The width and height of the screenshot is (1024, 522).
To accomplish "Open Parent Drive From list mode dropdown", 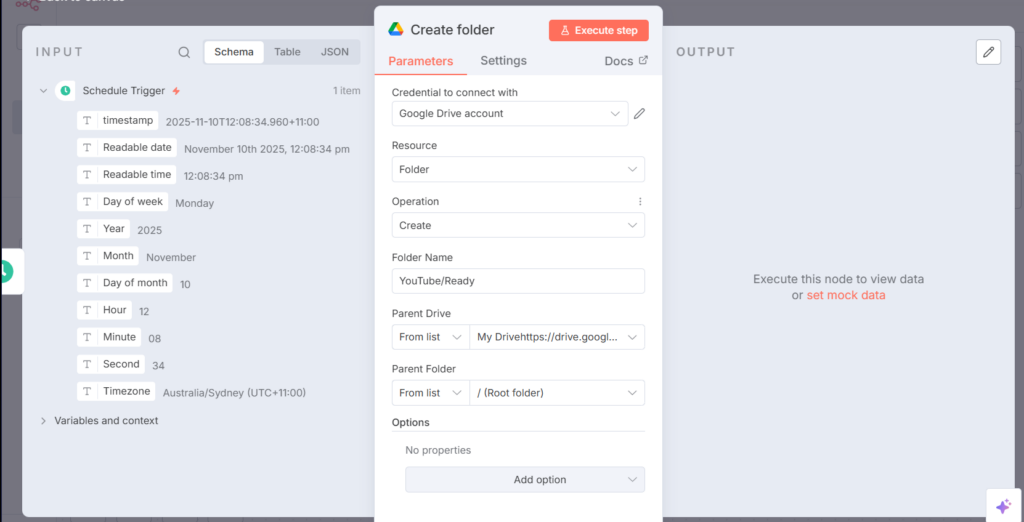I will coord(430,337).
